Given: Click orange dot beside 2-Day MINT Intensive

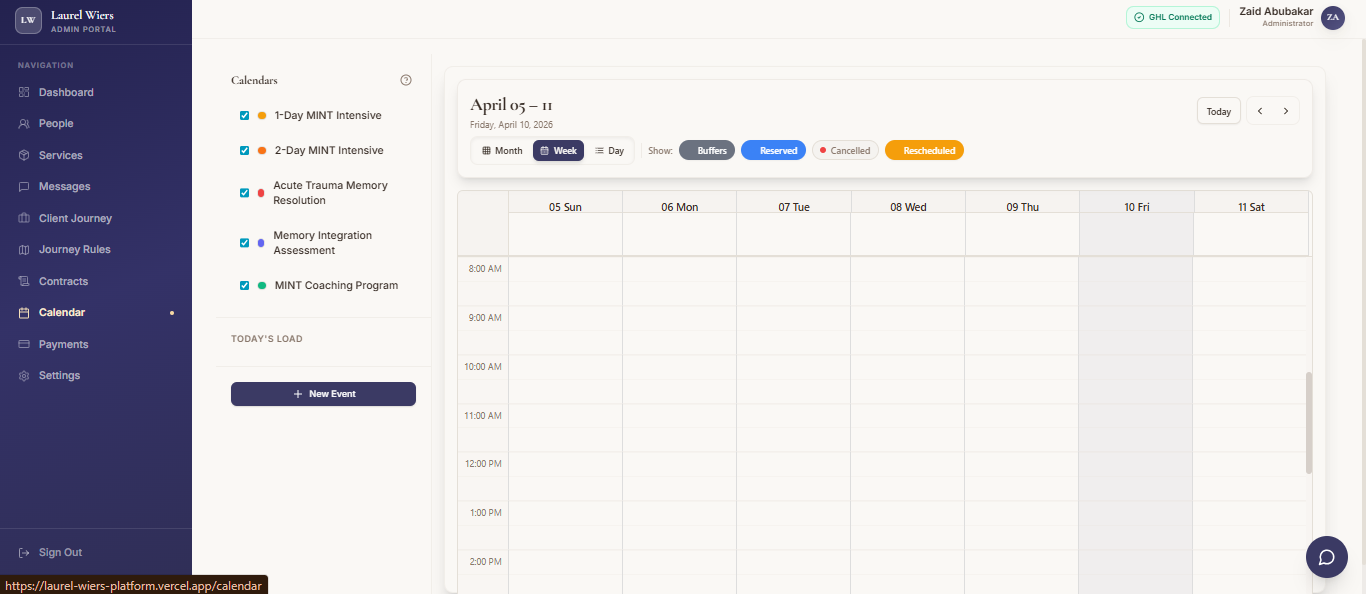Looking at the screenshot, I should pyautogui.click(x=261, y=151).
